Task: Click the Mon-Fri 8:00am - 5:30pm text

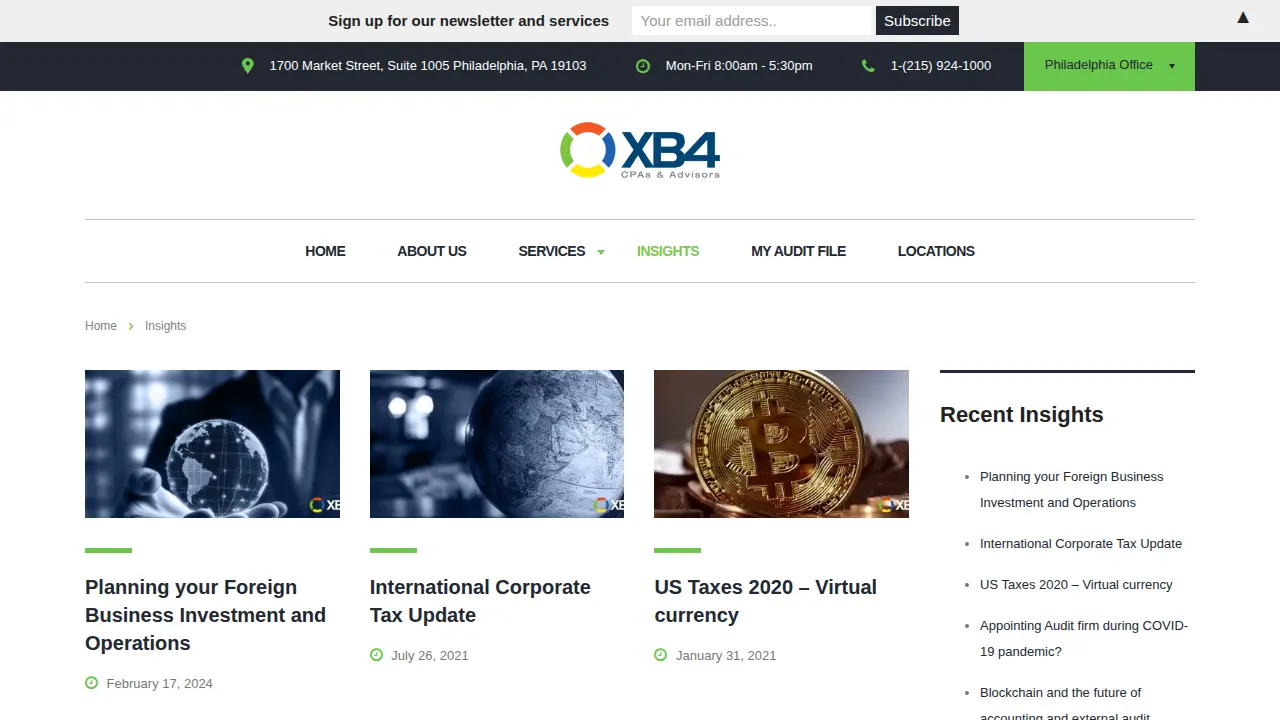Action: click(x=739, y=66)
